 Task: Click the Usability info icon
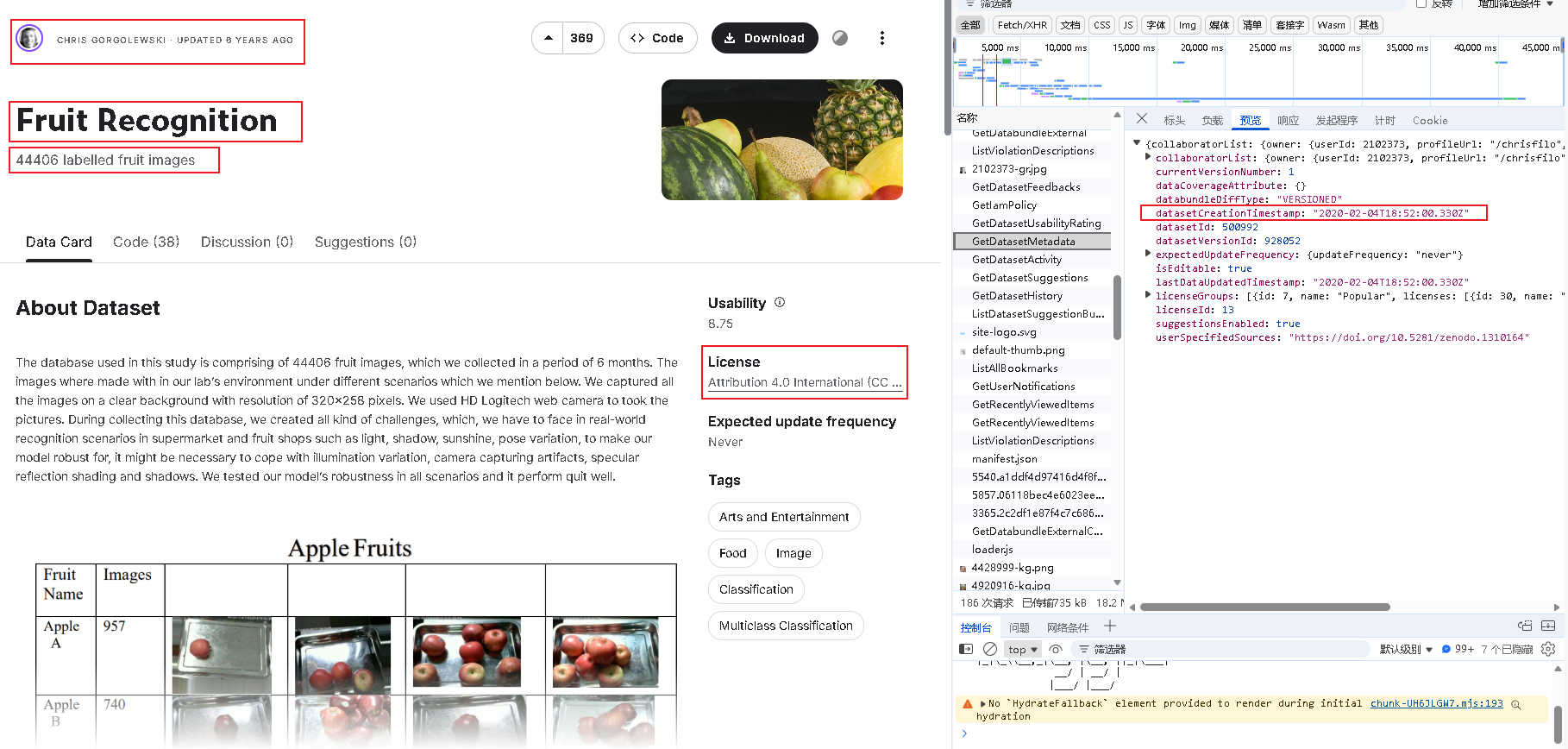click(780, 302)
